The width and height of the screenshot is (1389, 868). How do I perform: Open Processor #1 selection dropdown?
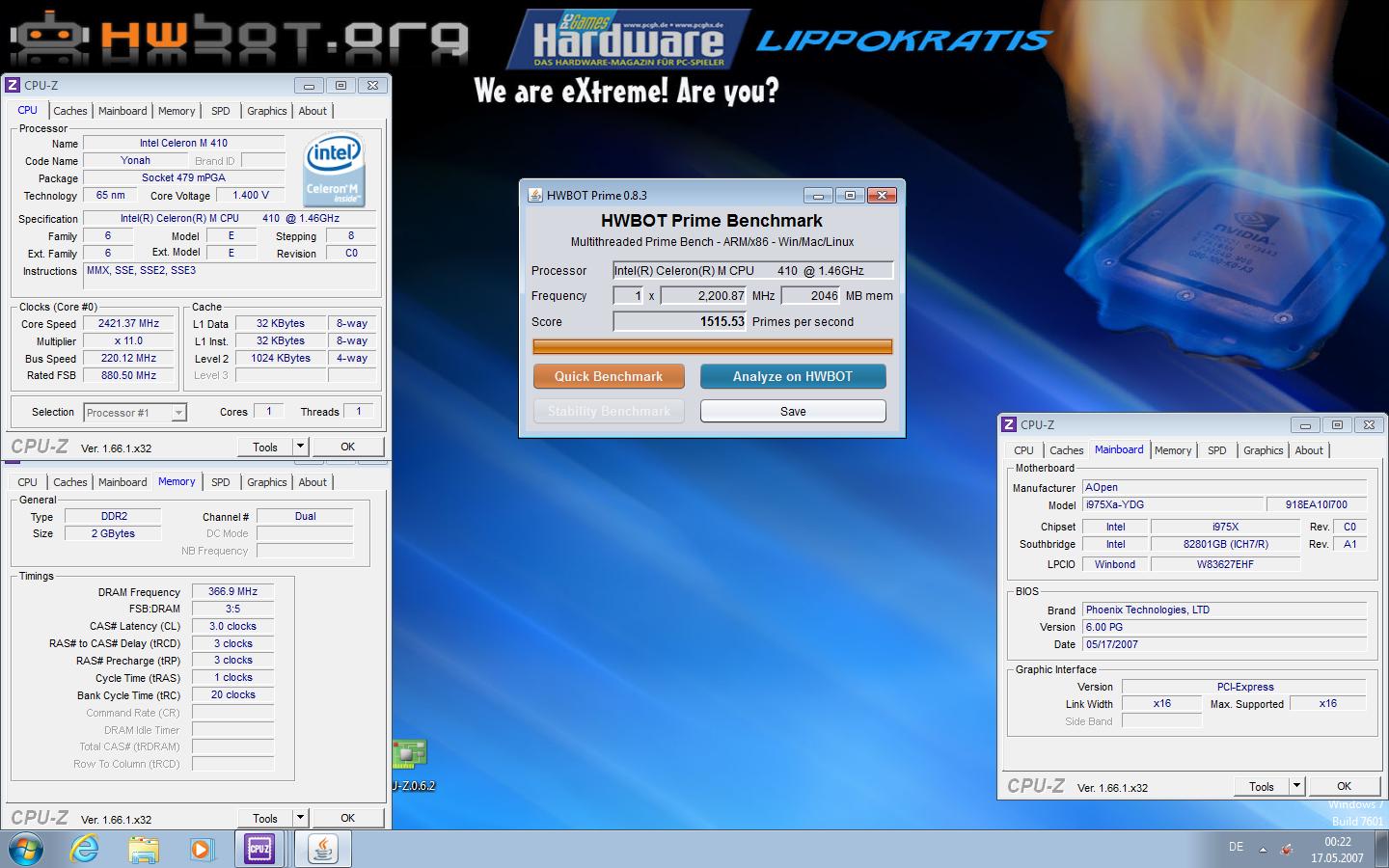point(178,413)
